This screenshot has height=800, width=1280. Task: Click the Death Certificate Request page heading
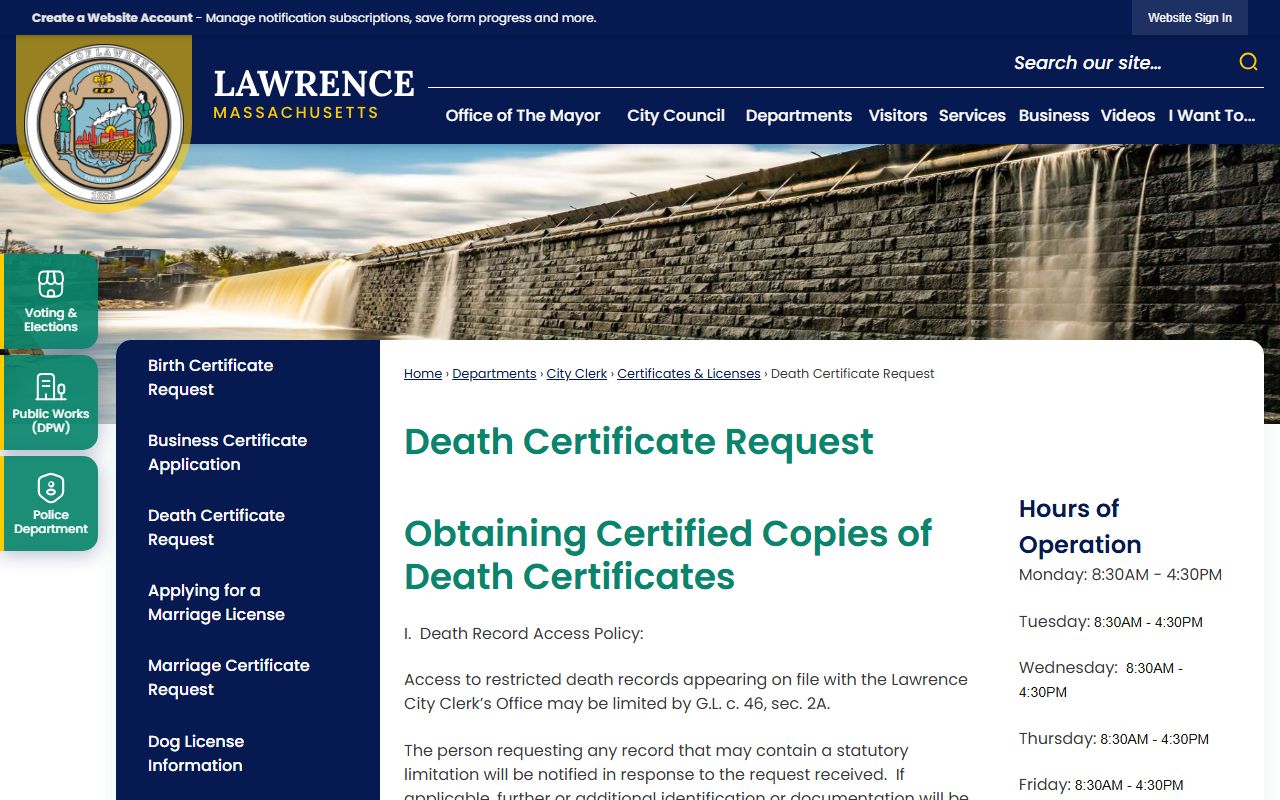(x=639, y=441)
